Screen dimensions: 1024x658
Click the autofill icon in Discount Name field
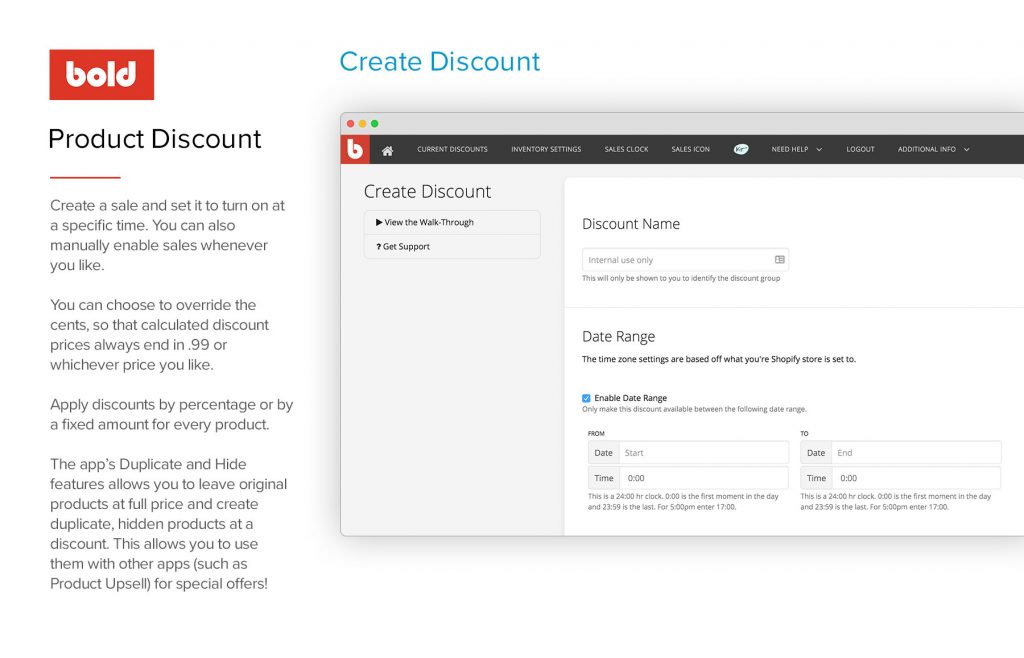780,260
